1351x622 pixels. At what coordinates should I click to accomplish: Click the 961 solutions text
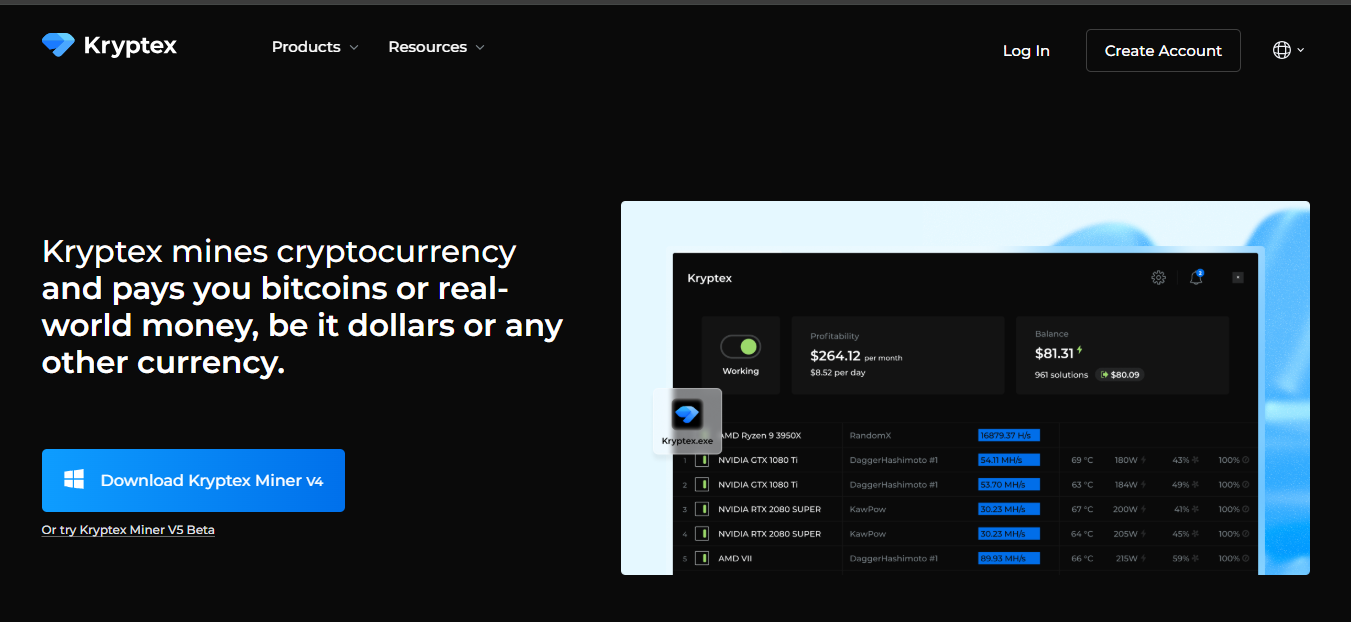(1061, 375)
